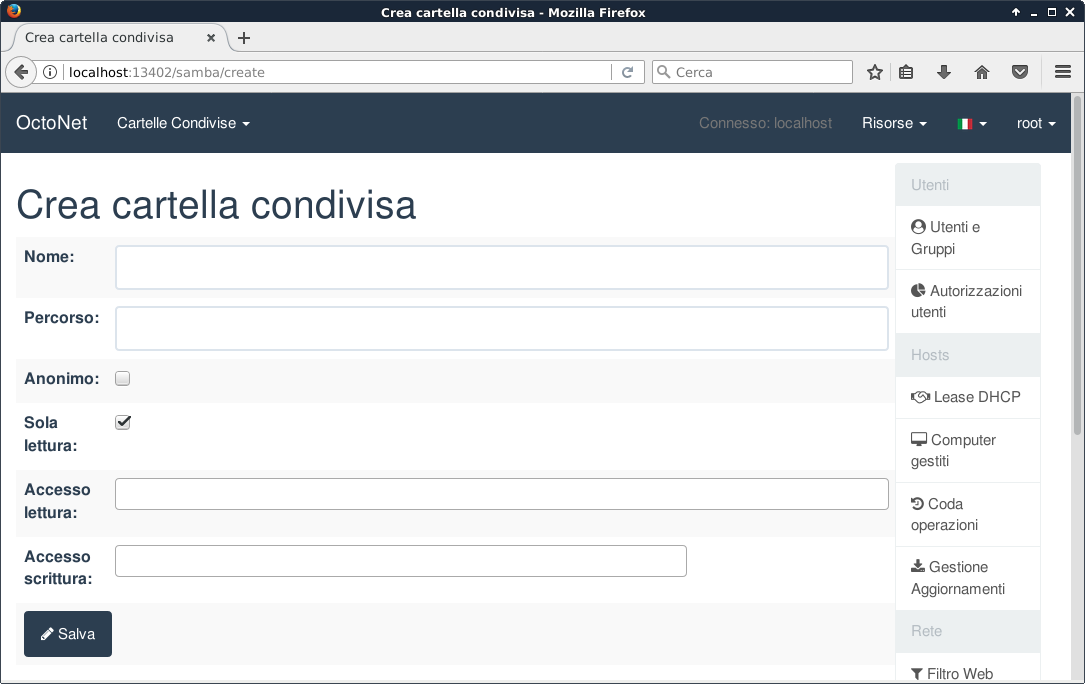Click the Utenti sidebar section header
This screenshot has width=1085, height=684.
[x=968, y=185]
